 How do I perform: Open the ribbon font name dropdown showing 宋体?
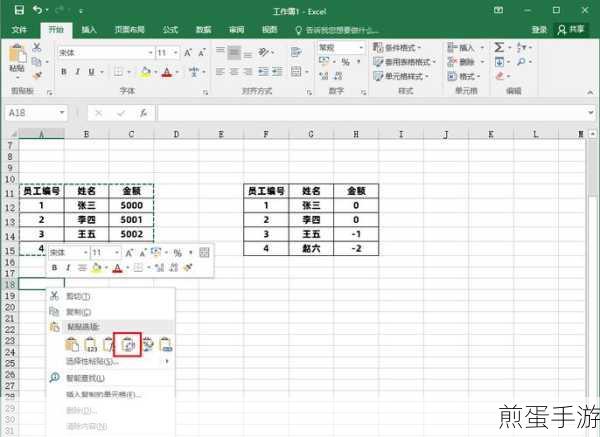150,53
